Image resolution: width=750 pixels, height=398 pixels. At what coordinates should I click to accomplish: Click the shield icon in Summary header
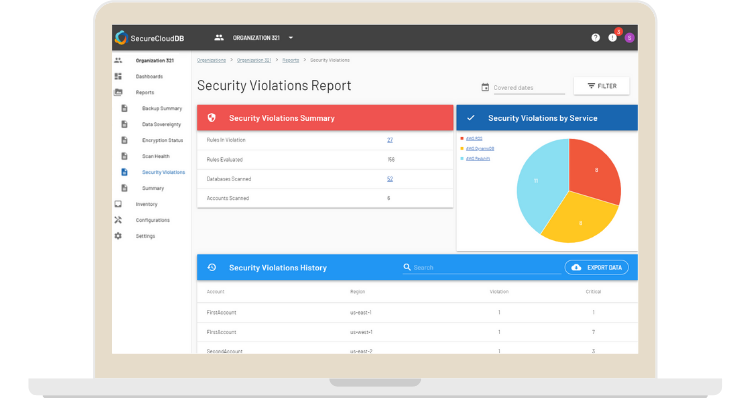(x=211, y=118)
